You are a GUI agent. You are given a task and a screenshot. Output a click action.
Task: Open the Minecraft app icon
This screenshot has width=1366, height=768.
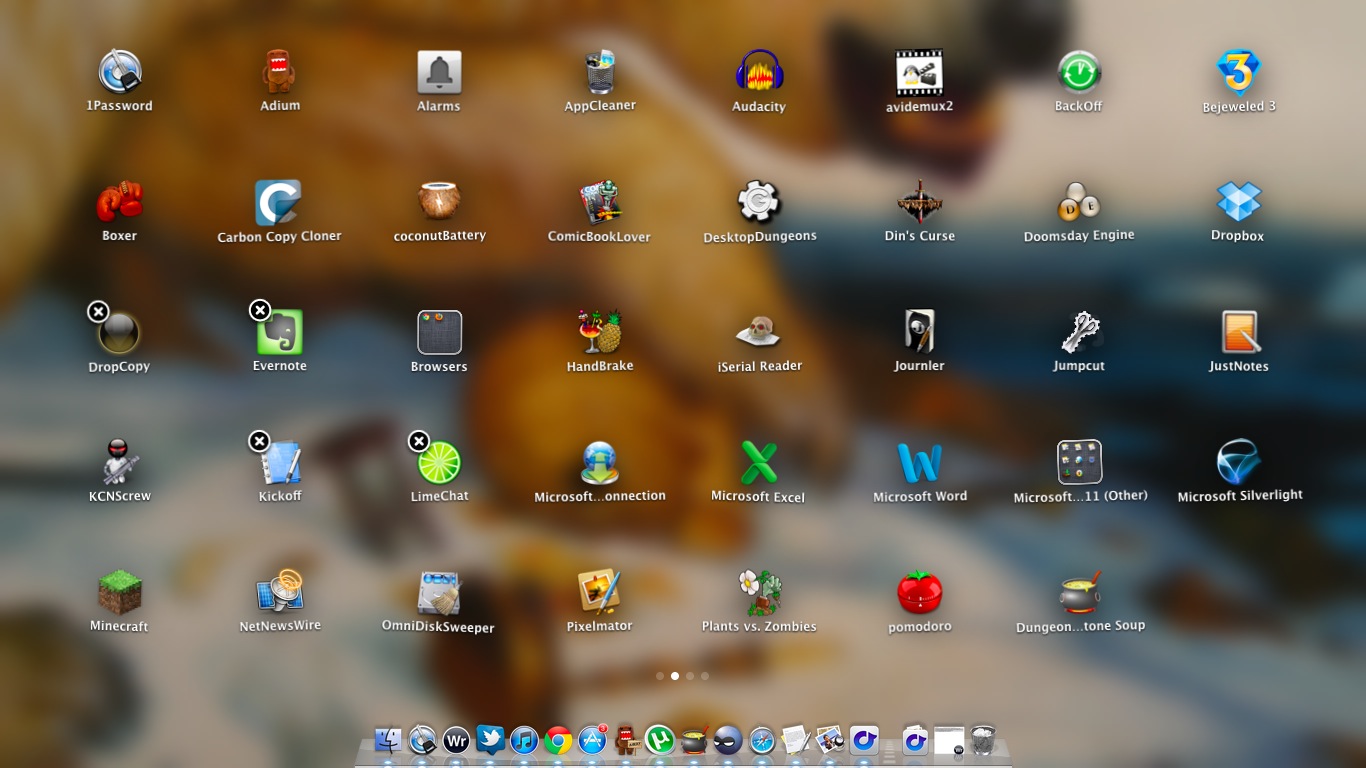coord(119,593)
